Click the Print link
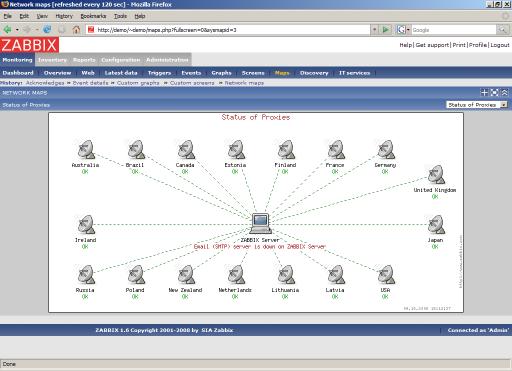The height and width of the screenshot is (371, 512). (459, 45)
